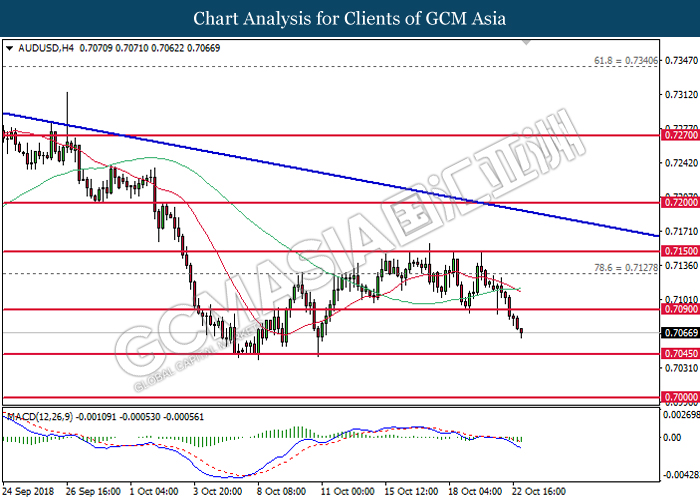Screen dimensions: 700x500
Task: Click the MACD(12,26,9) indicator label
Action: pyautogui.click(x=40, y=417)
